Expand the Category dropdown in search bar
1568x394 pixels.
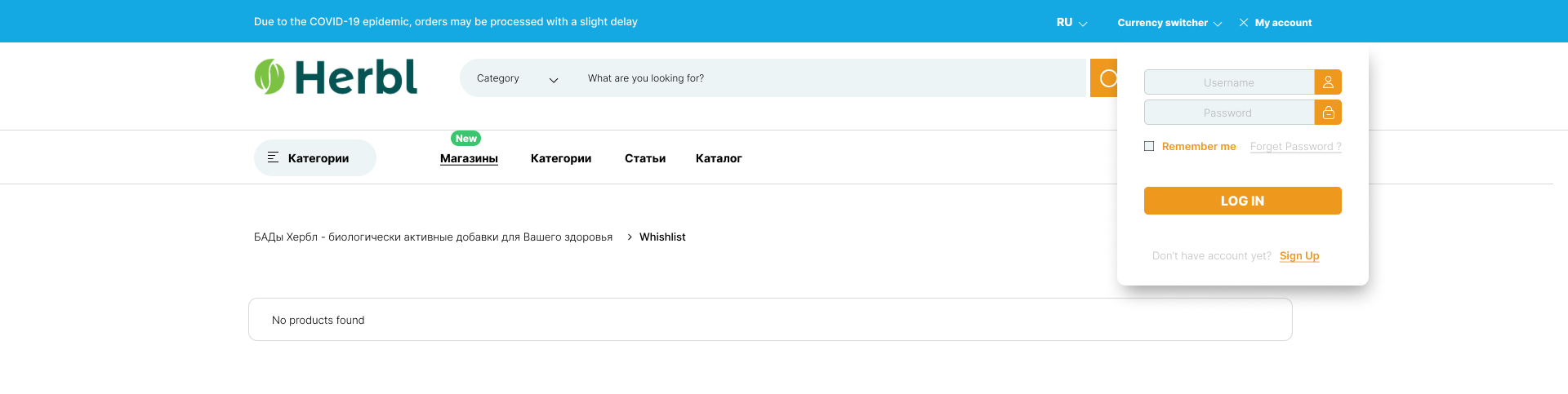click(517, 78)
